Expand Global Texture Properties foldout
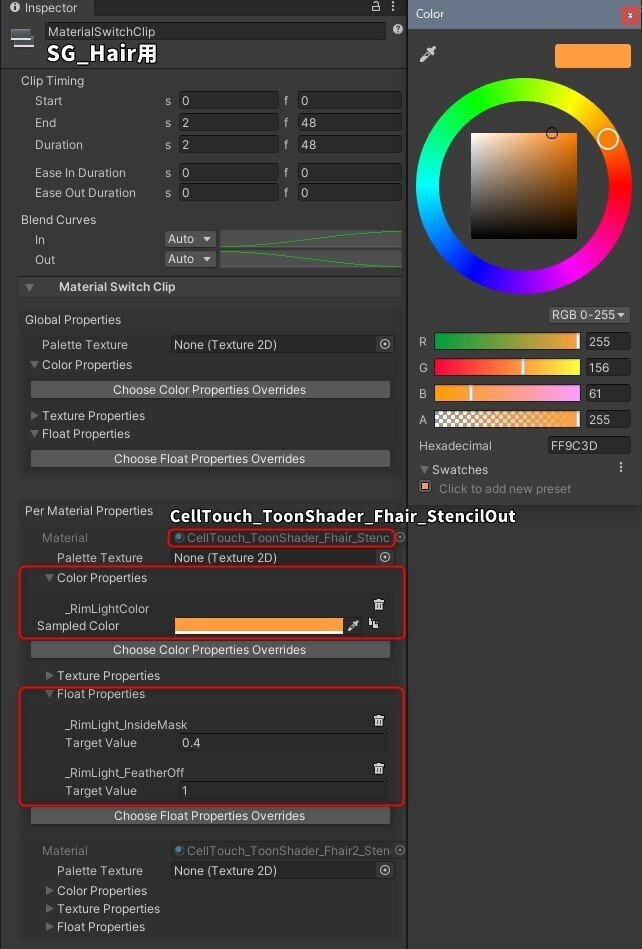 pos(34,416)
